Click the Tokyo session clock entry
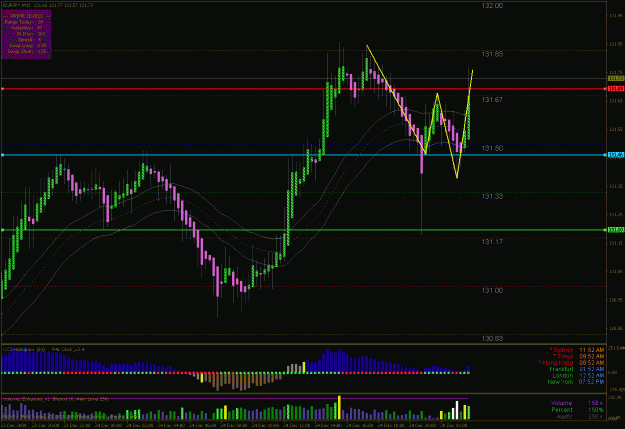 578,356
